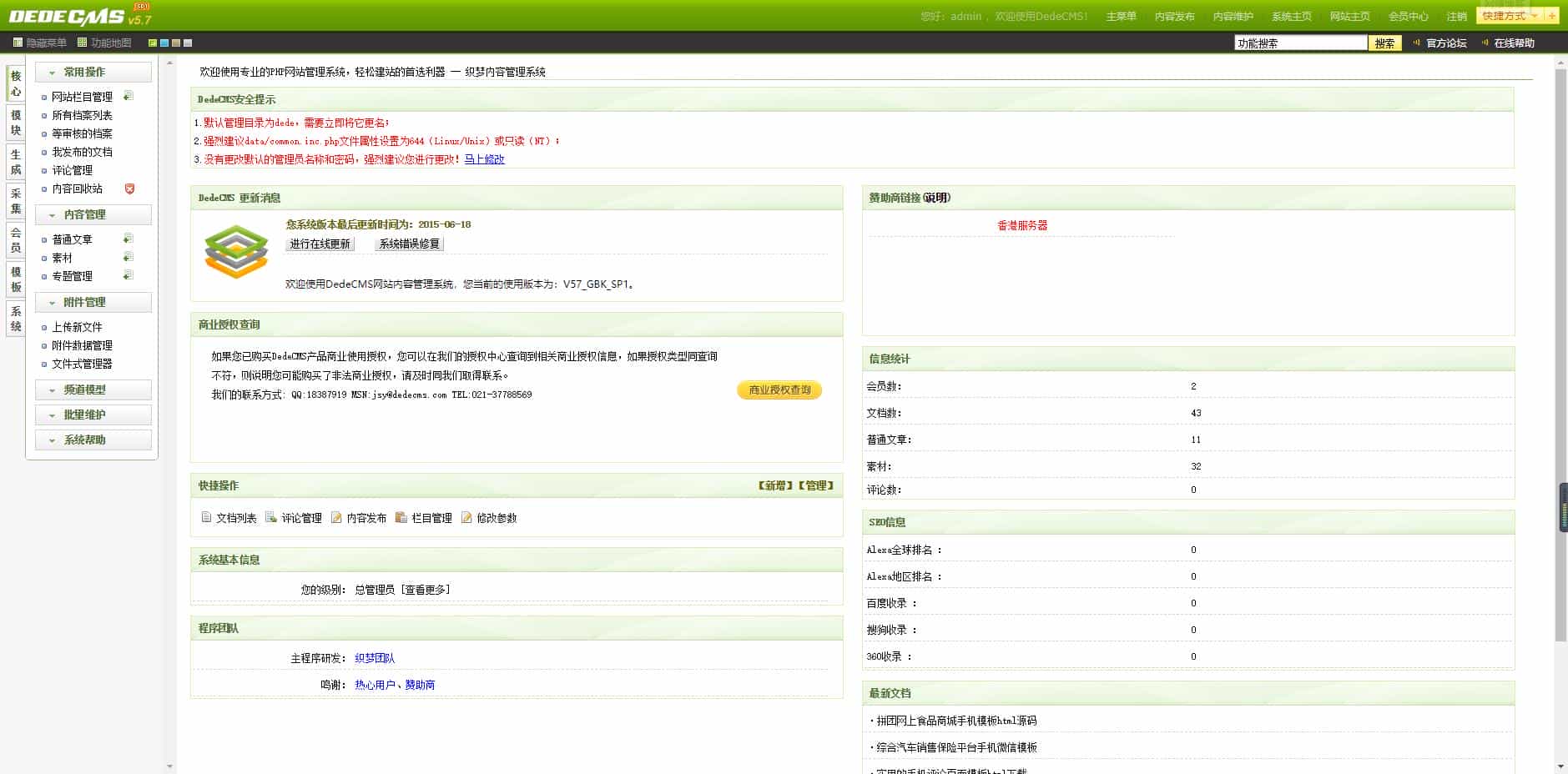Click the stacked layers update logo
The height and width of the screenshot is (774, 1568).
coord(236,251)
